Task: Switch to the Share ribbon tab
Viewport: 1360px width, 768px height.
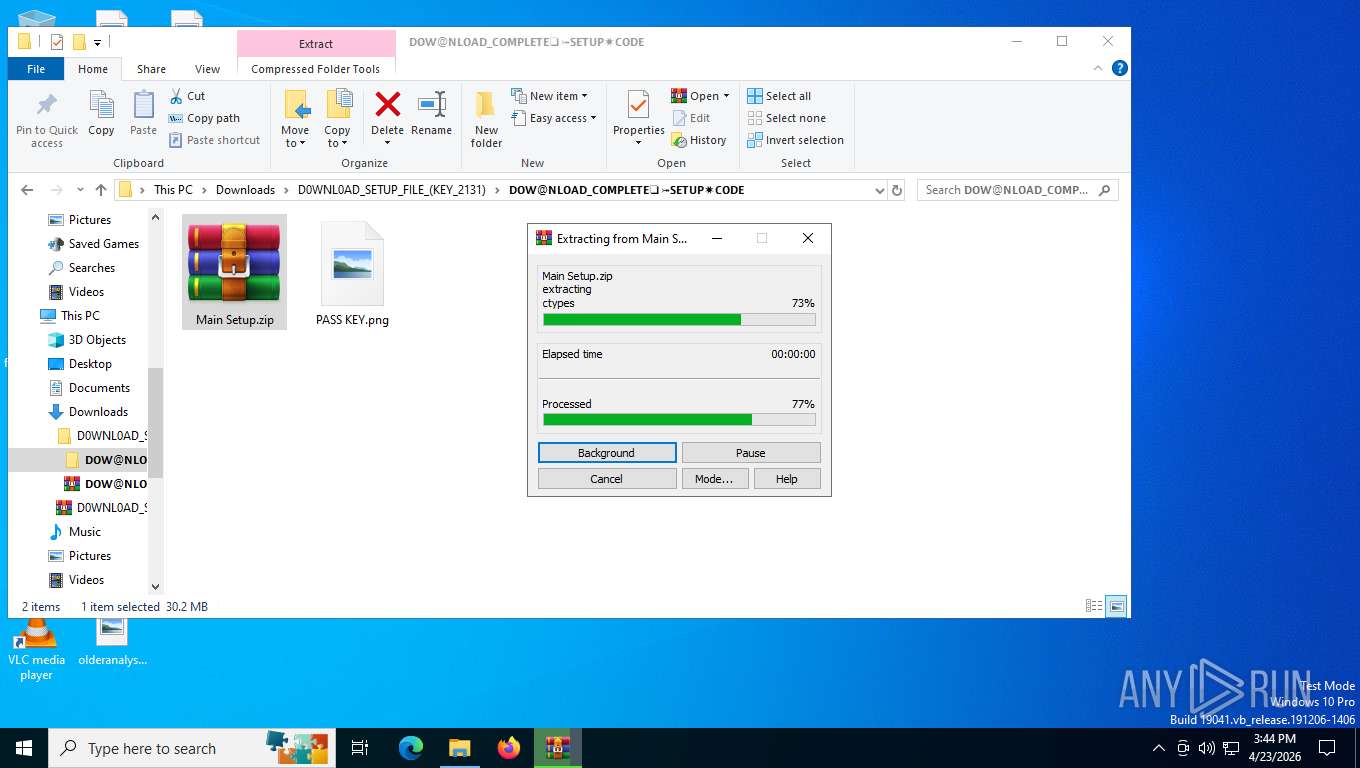Action: [151, 69]
